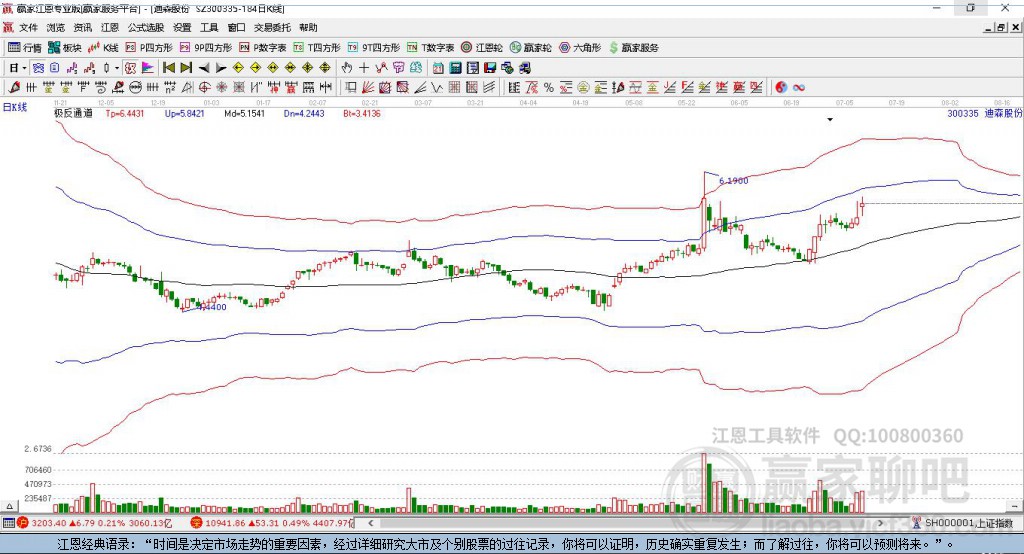Click the red floppy save icon
The width and height of the screenshot is (1024, 554).
490,68
